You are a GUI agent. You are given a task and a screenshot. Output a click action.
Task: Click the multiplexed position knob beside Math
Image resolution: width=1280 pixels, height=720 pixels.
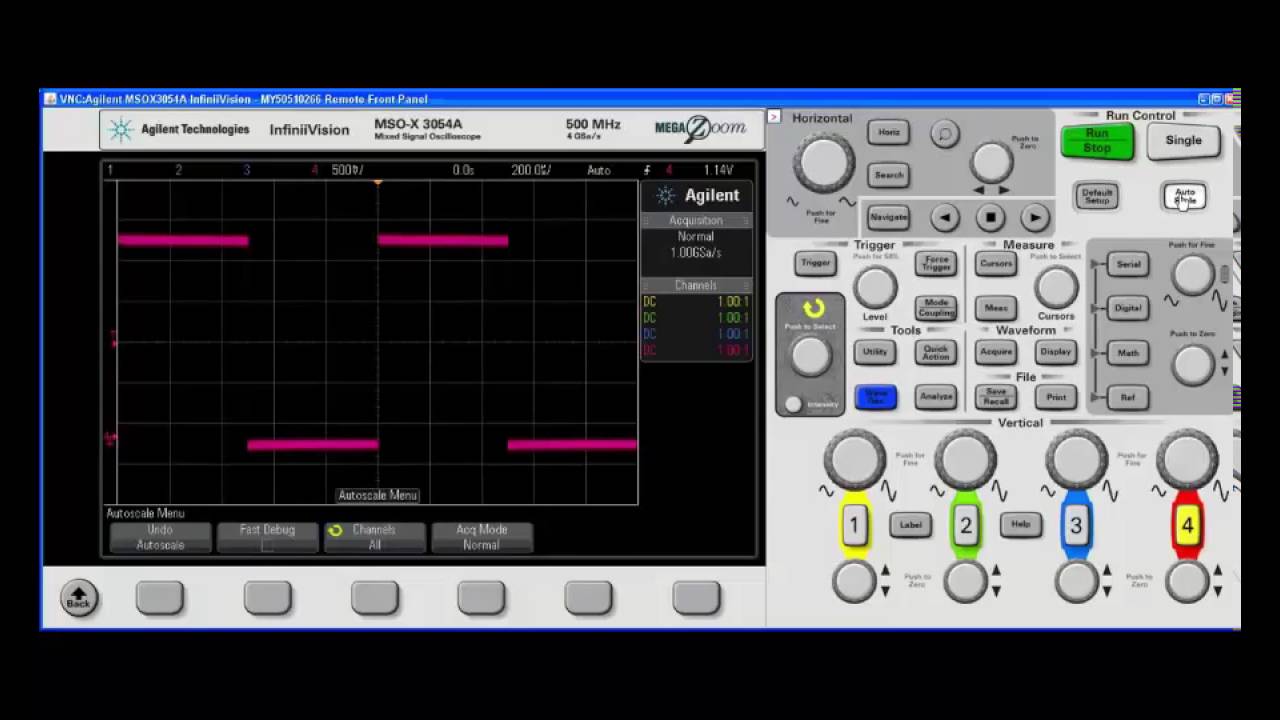[1192, 364]
